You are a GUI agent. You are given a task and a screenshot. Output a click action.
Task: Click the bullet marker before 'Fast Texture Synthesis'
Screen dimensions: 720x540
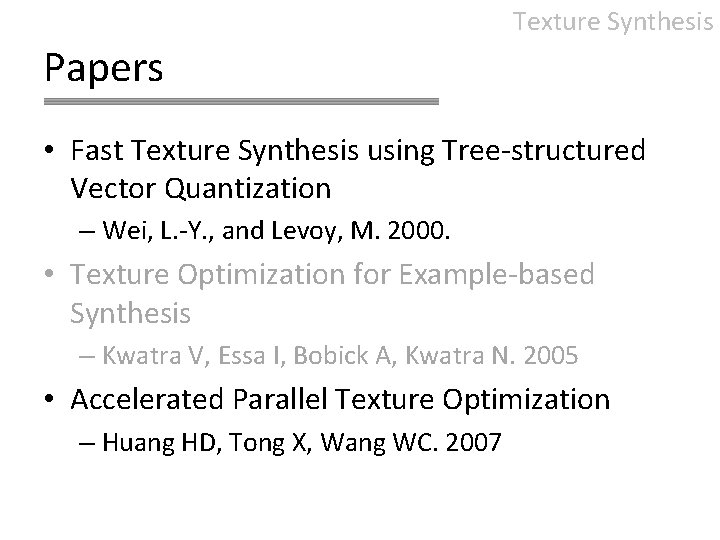49,150
